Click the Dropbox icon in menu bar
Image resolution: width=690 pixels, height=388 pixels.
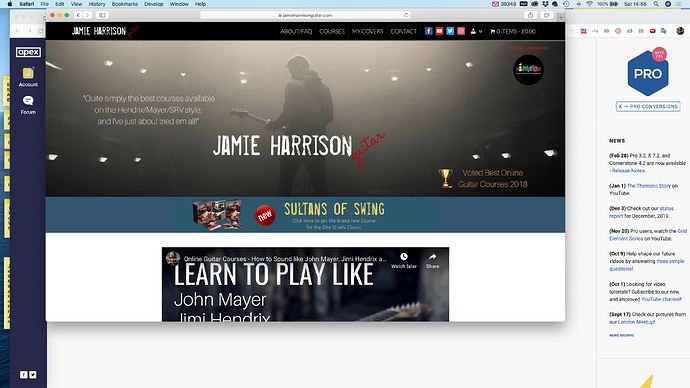tap(545, 4)
